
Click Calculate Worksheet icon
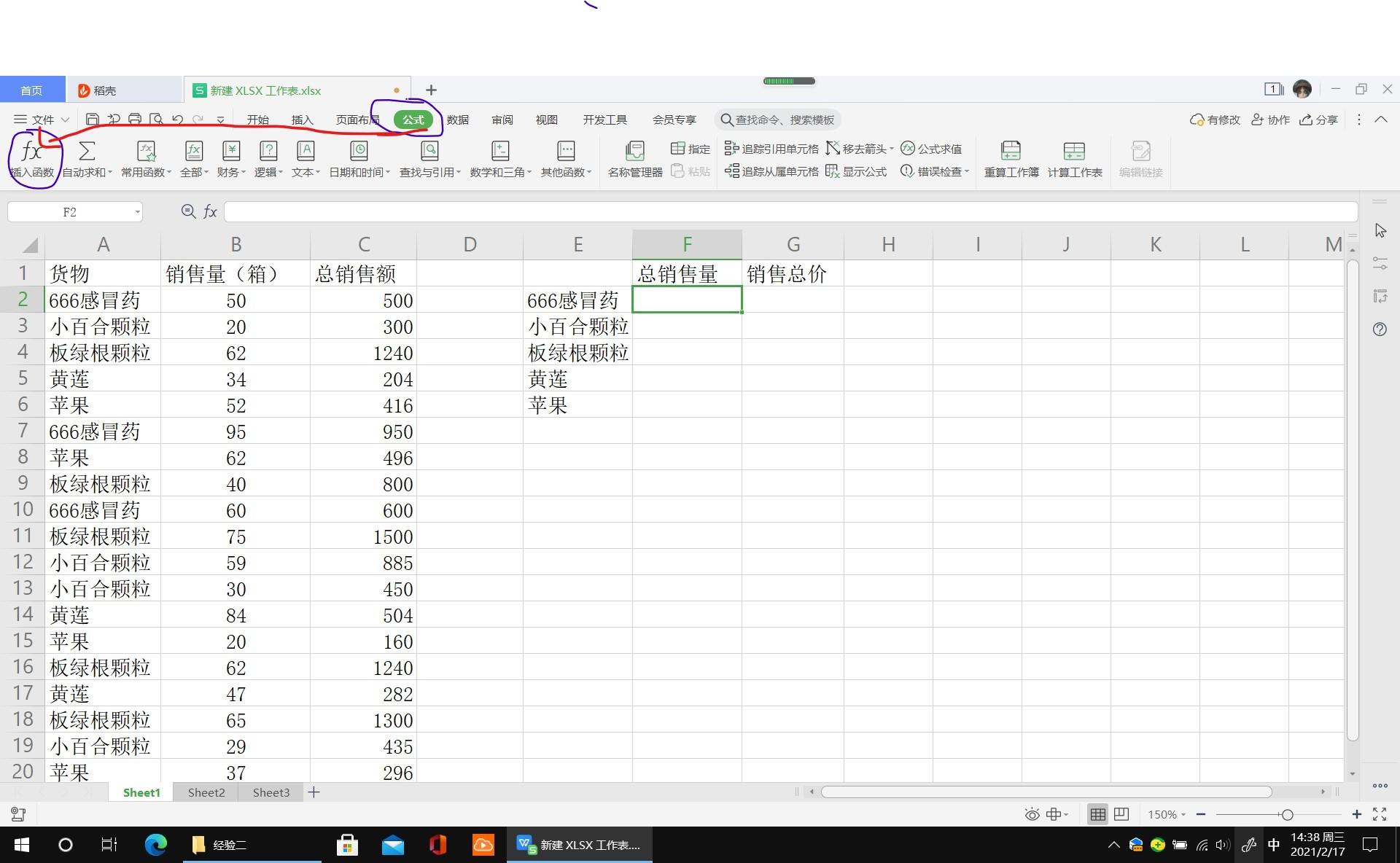pyautogui.click(x=1074, y=152)
